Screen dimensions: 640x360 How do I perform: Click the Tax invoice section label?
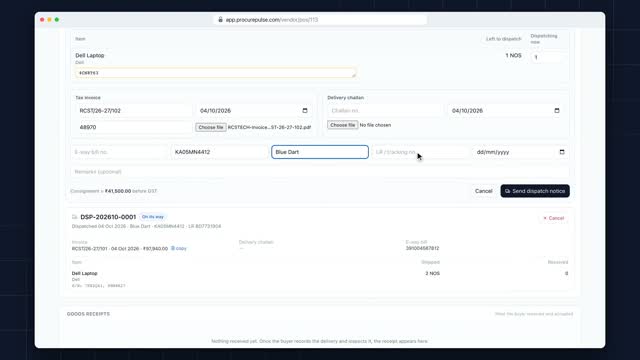[x=88, y=98]
